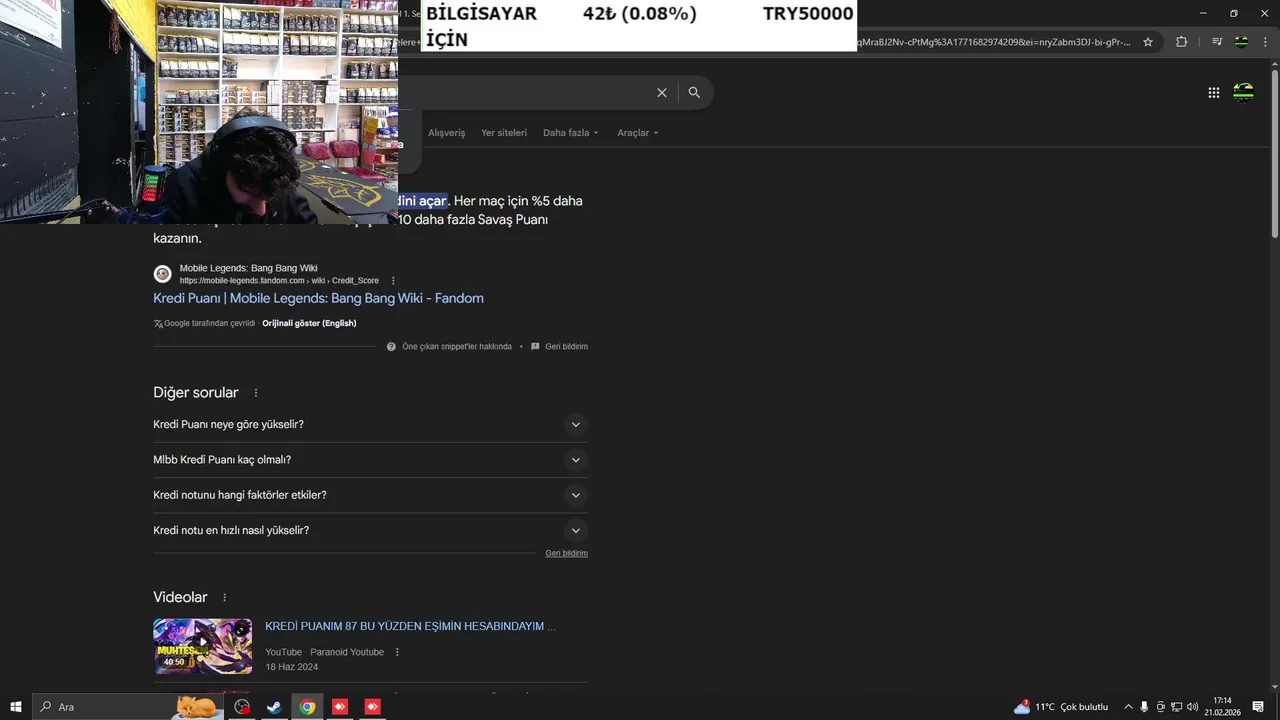
Task: Open the Chrome extensions puzzle icon
Action: (x=1181, y=42)
